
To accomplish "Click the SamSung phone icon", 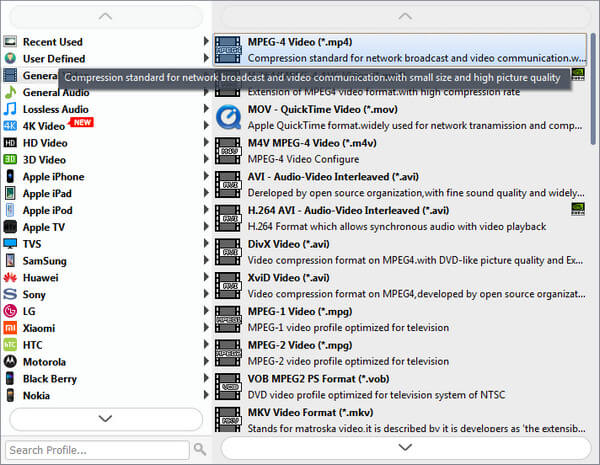I will coord(10,260).
